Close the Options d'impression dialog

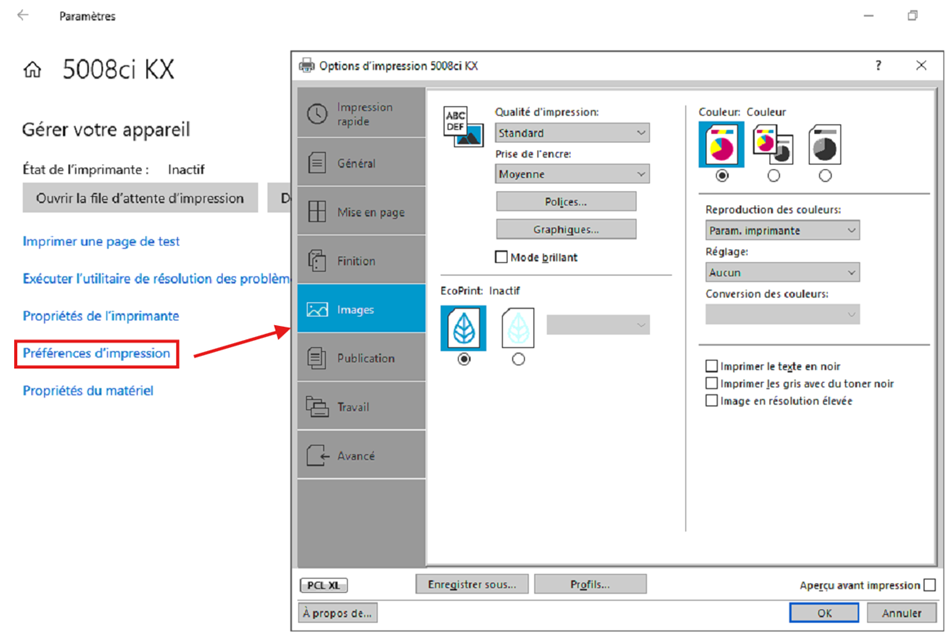[x=921, y=65]
